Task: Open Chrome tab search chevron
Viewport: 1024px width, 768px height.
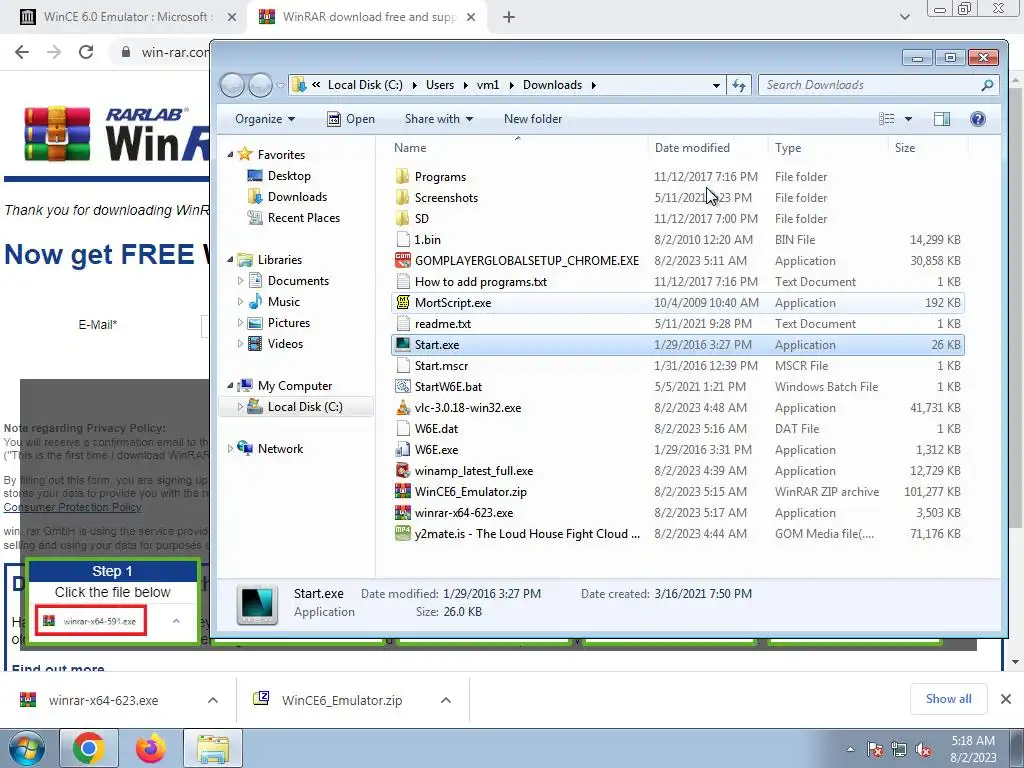Action: pyautogui.click(x=904, y=17)
